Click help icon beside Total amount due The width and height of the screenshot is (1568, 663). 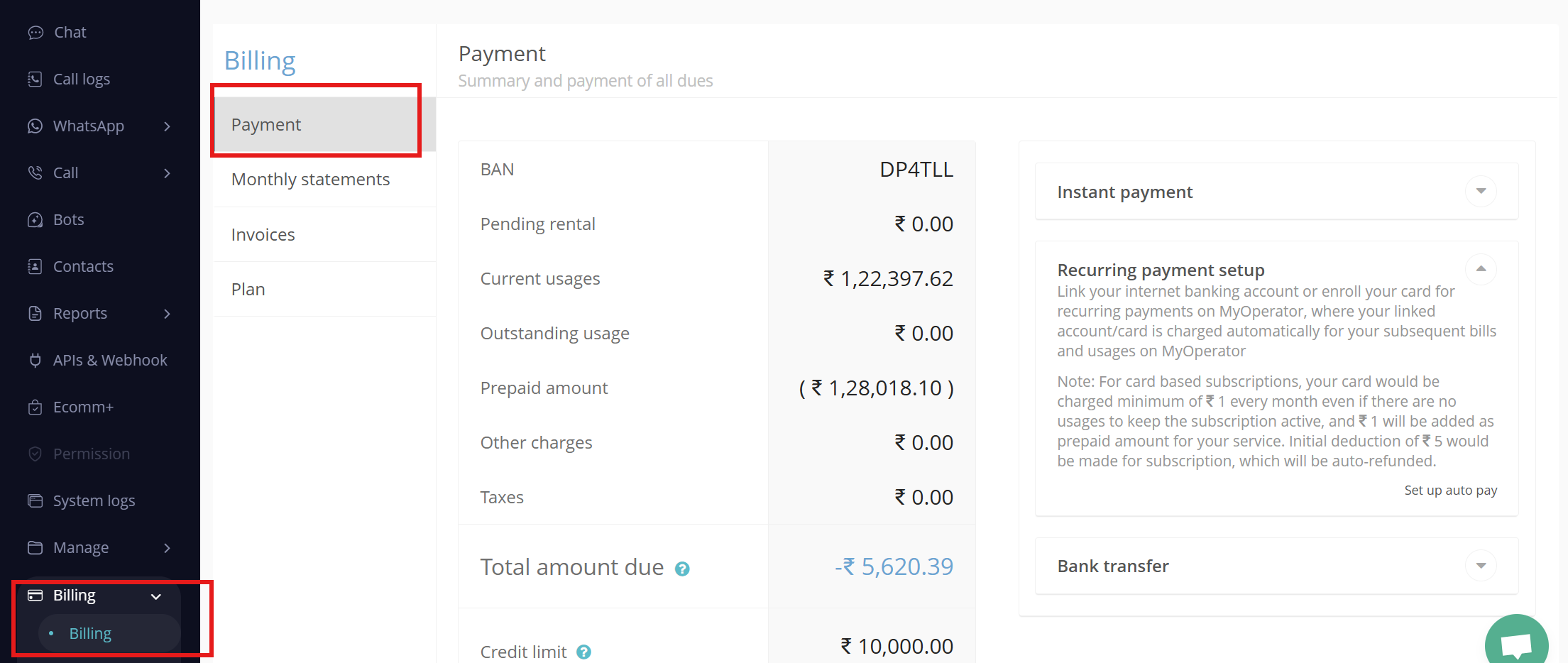pos(682,569)
